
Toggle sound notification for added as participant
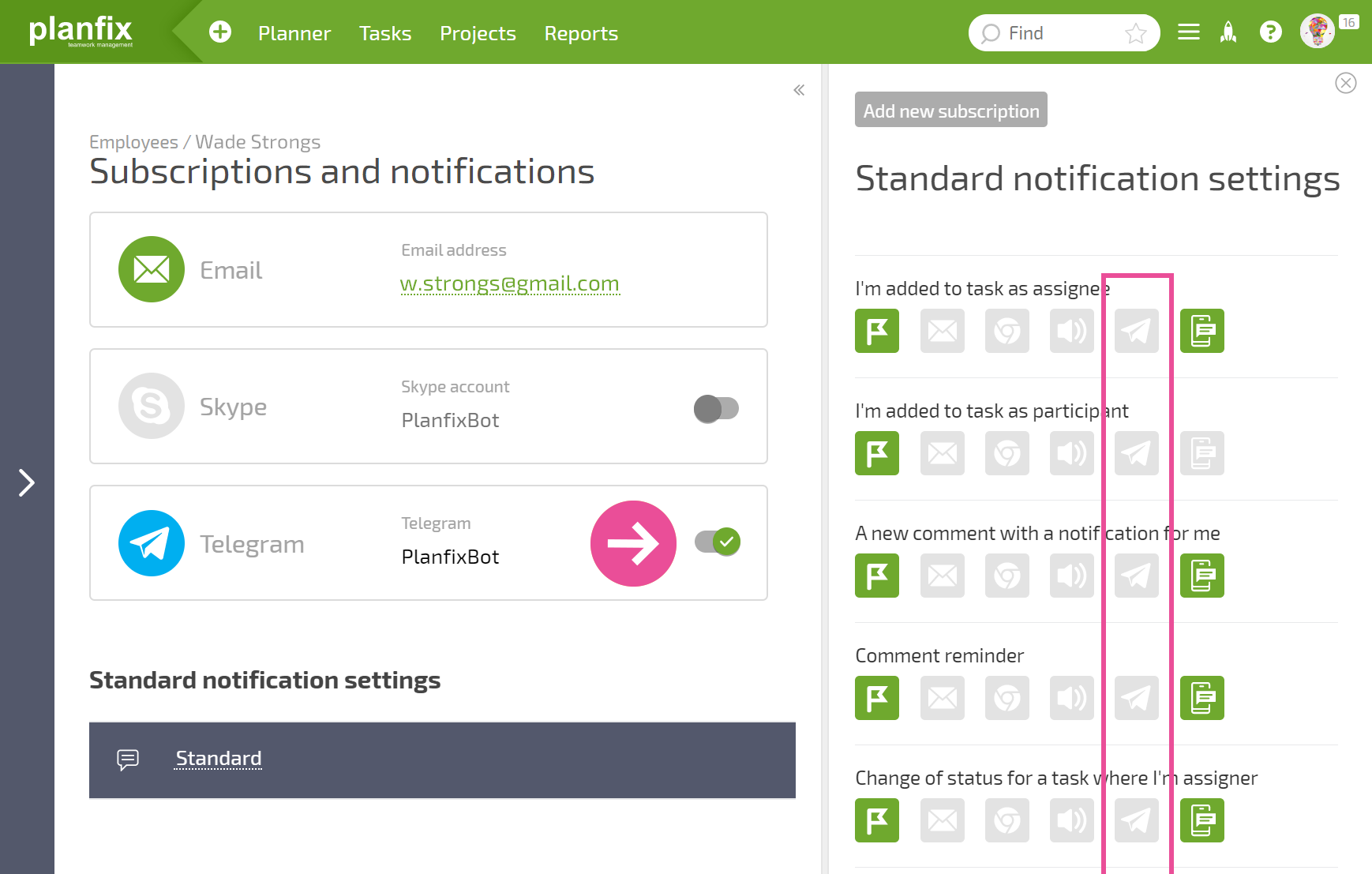pyautogui.click(x=1072, y=453)
